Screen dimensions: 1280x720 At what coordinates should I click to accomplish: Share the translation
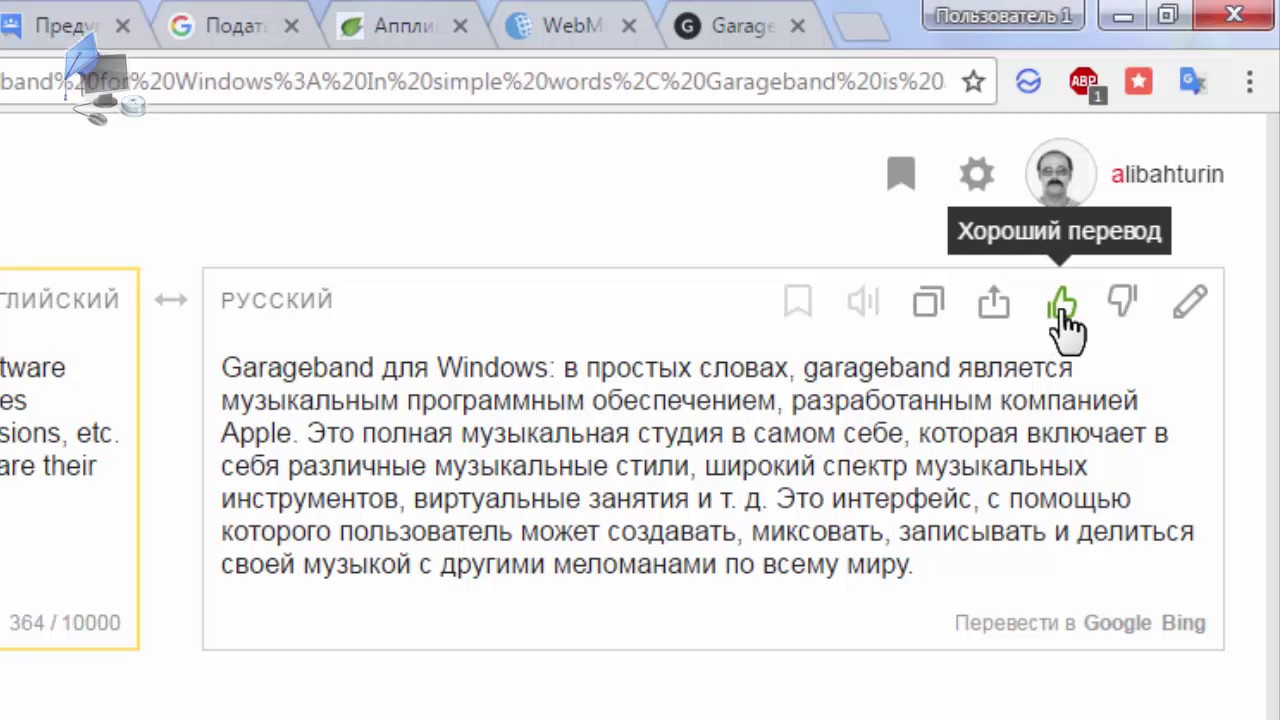(x=994, y=301)
